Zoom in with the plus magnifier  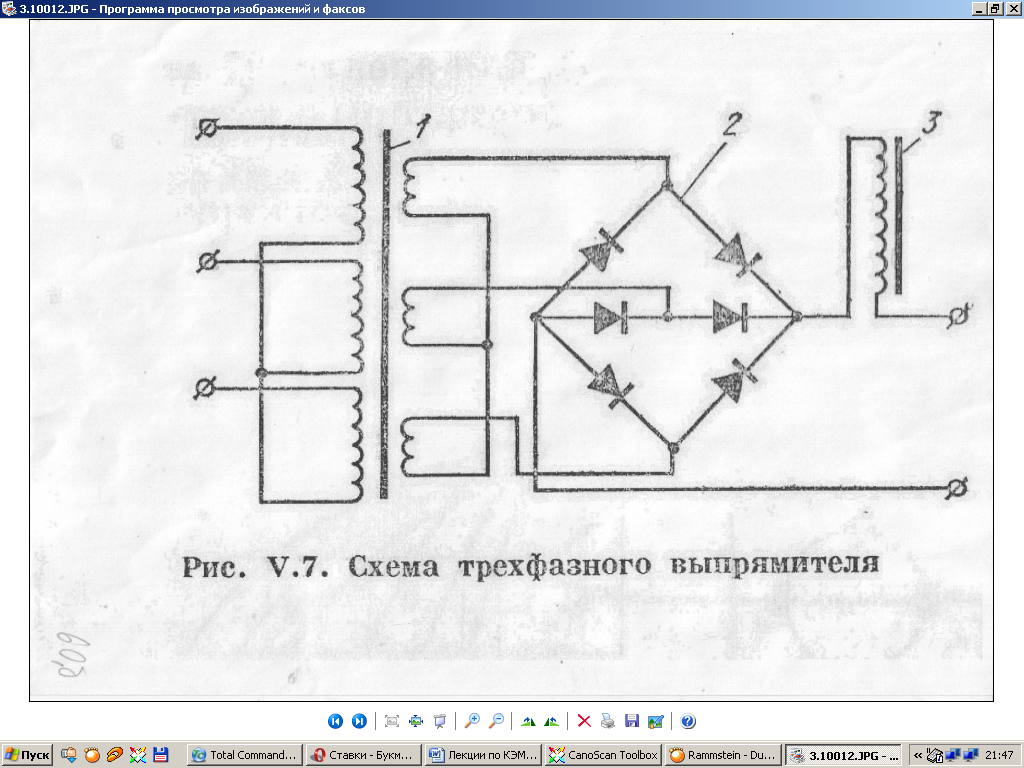[472, 721]
